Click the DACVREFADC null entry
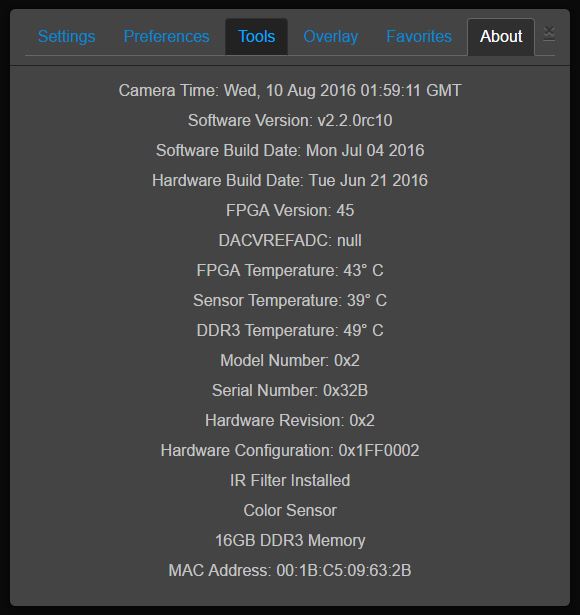The image size is (580, 615). tap(290, 240)
